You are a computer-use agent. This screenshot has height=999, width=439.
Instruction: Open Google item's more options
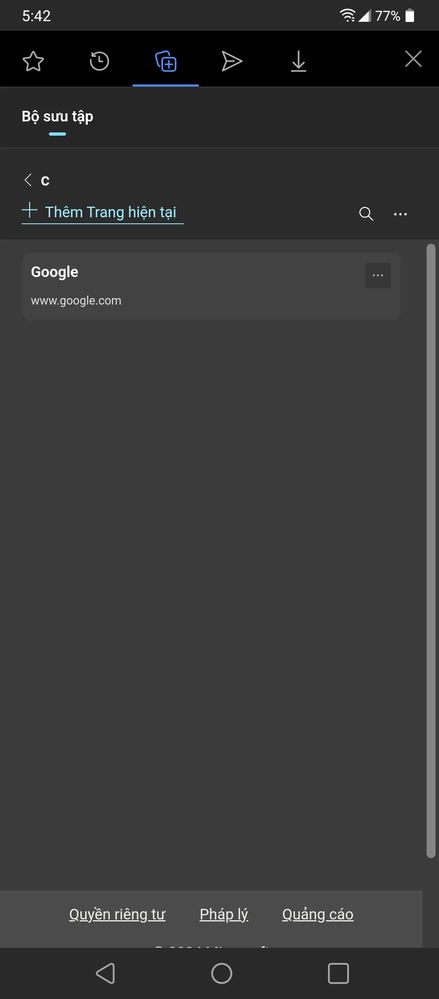click(378, 275)
